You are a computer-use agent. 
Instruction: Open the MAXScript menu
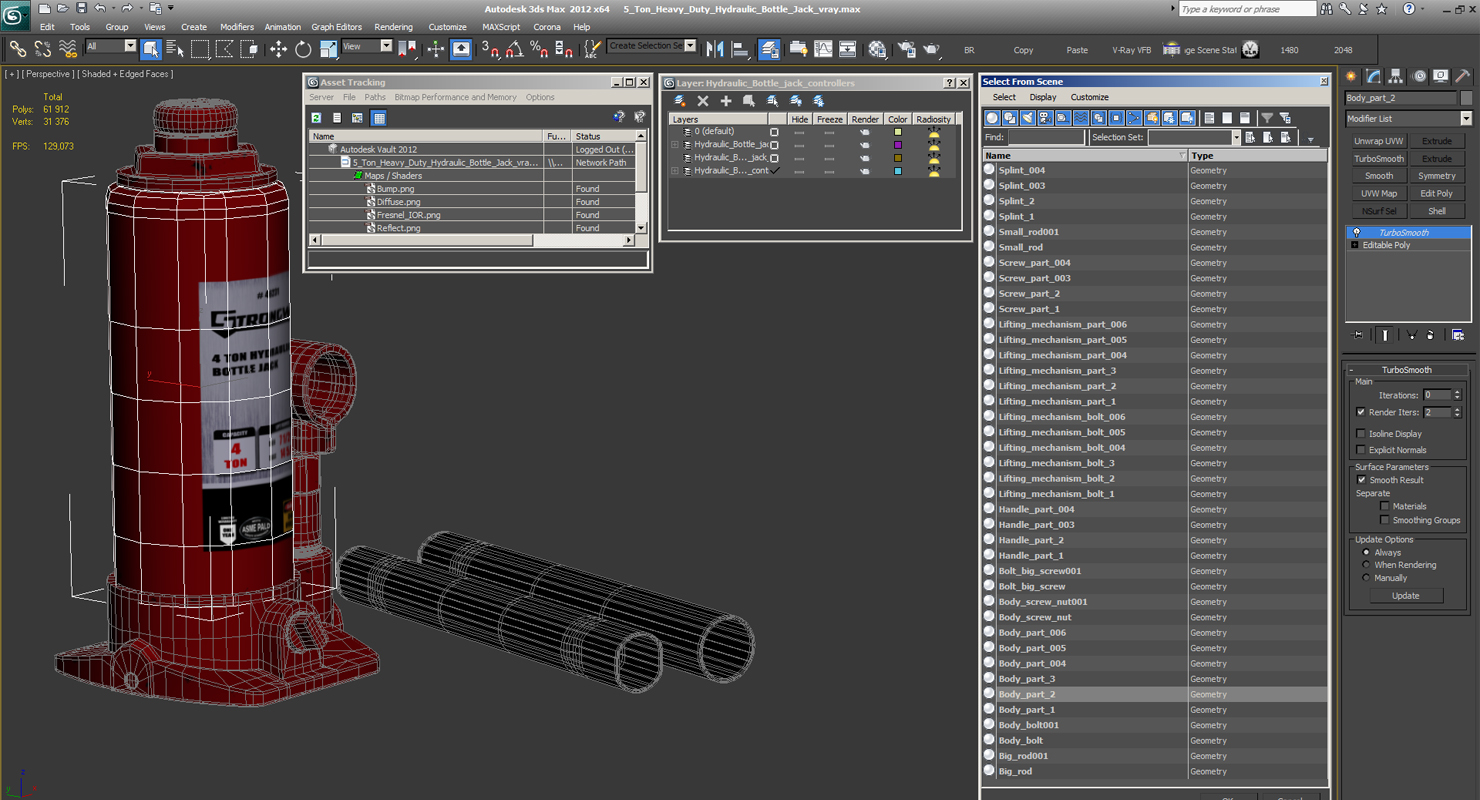[501, 27]
